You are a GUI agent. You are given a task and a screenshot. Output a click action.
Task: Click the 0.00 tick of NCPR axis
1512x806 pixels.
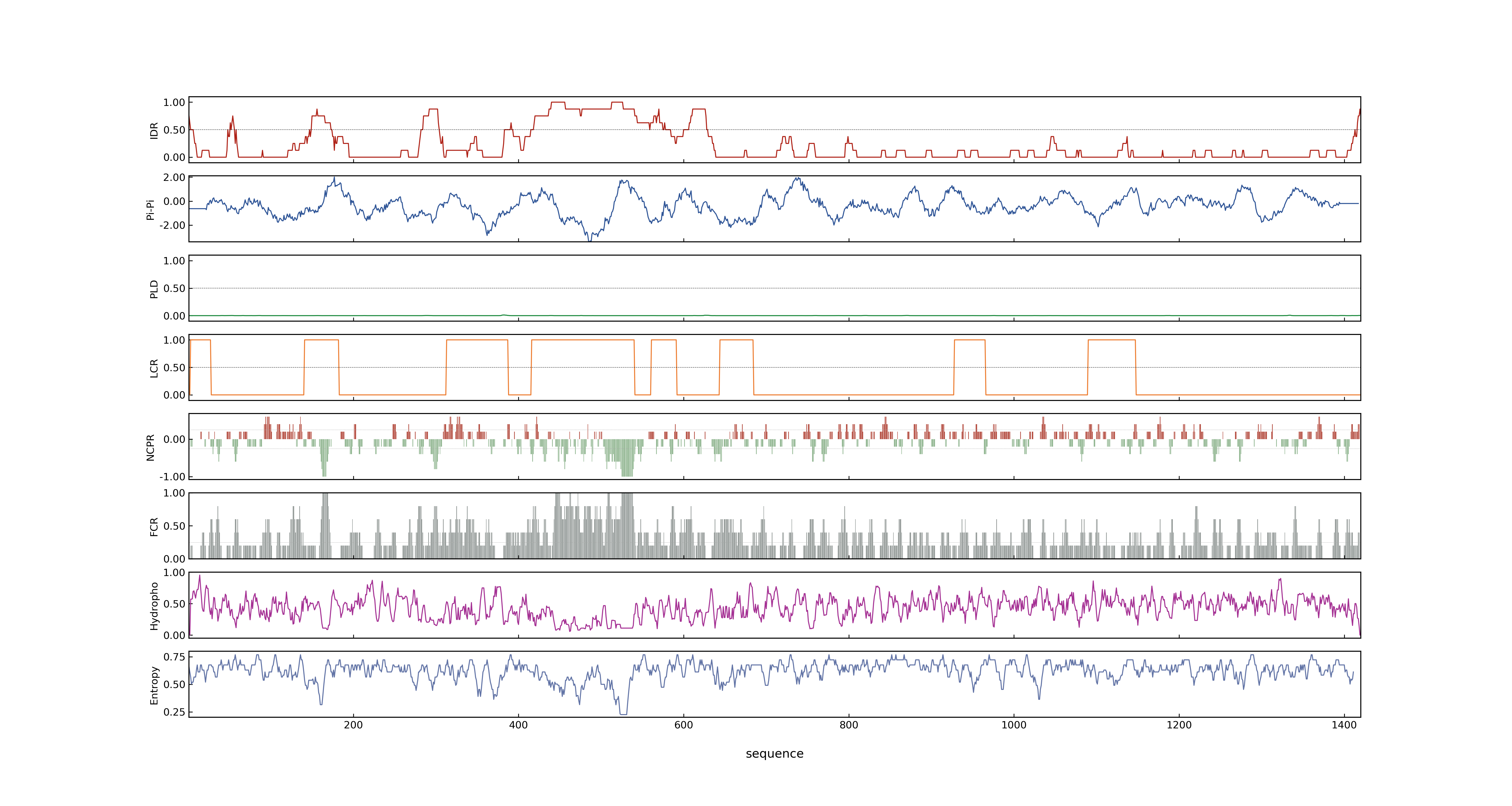pyautogui.click(x=174, y=439)
